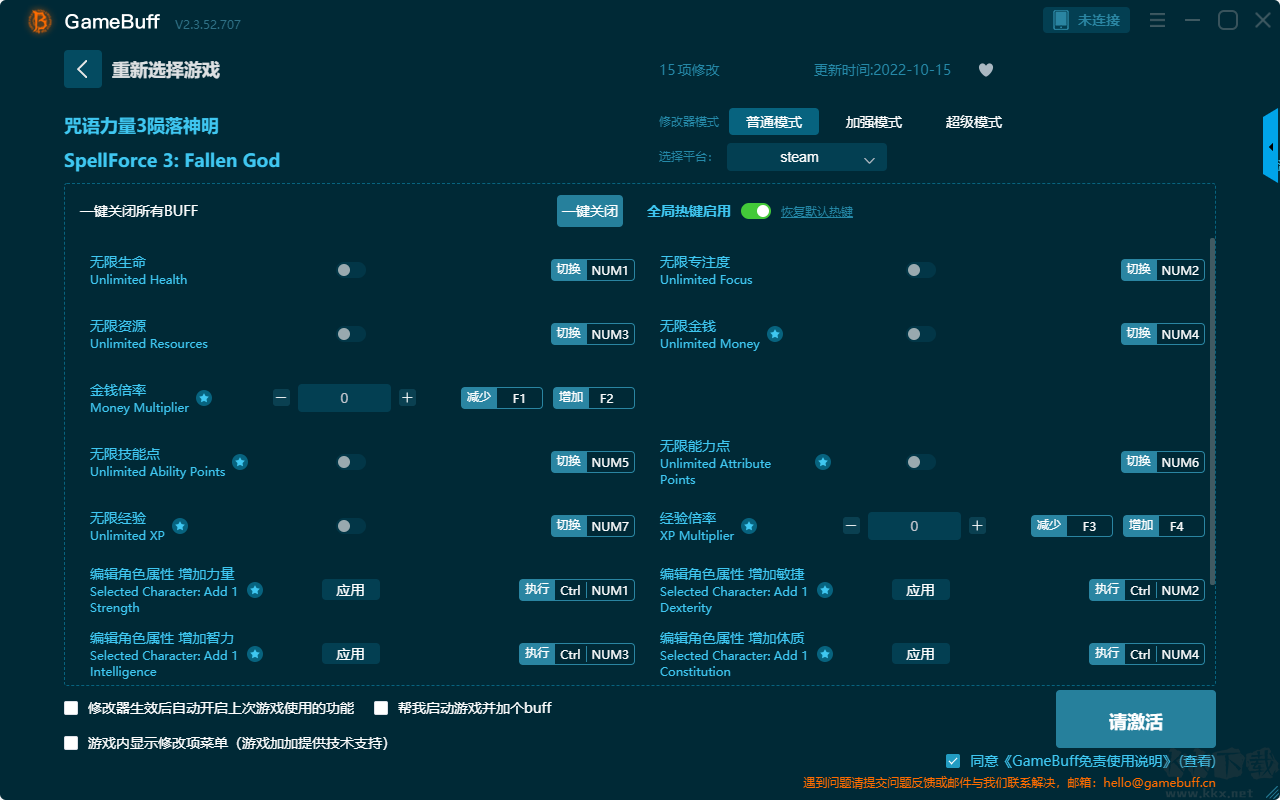1280x800 pixels.
Task: Click the heart favorite icon
Action: pyautogui.click(x=985, y=70)
